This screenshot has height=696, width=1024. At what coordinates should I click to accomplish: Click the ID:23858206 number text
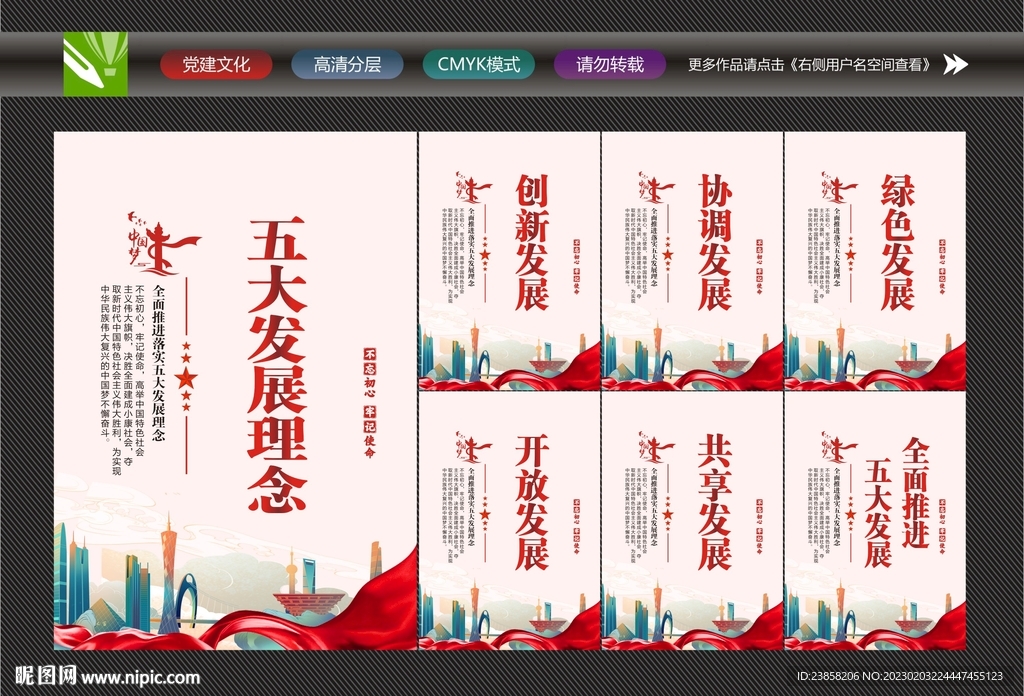click(x=829, y=676)
